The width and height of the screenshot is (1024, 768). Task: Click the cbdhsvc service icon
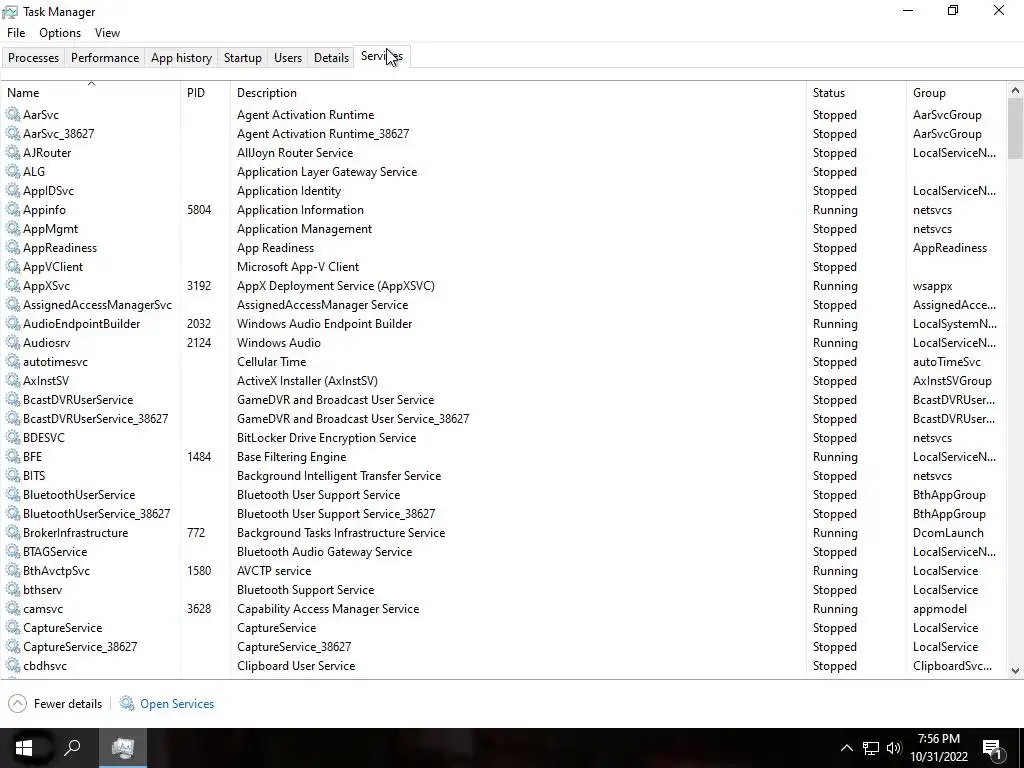click(12, 665)
